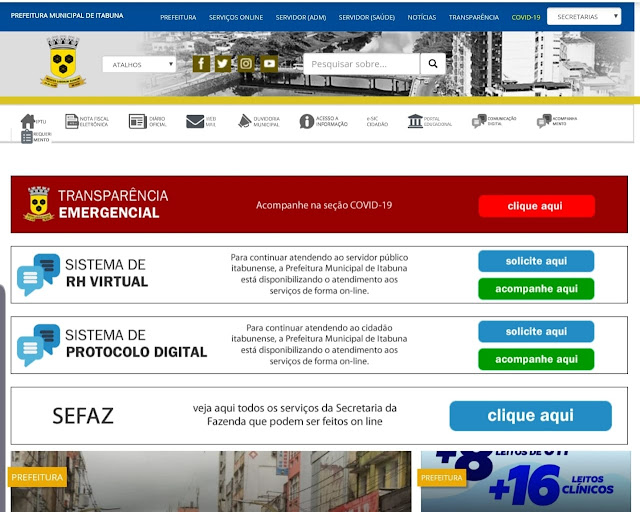Open the Facebook page icon
Image resolution: width=640 pixels, height=512 pixels.
pos(201,64)
